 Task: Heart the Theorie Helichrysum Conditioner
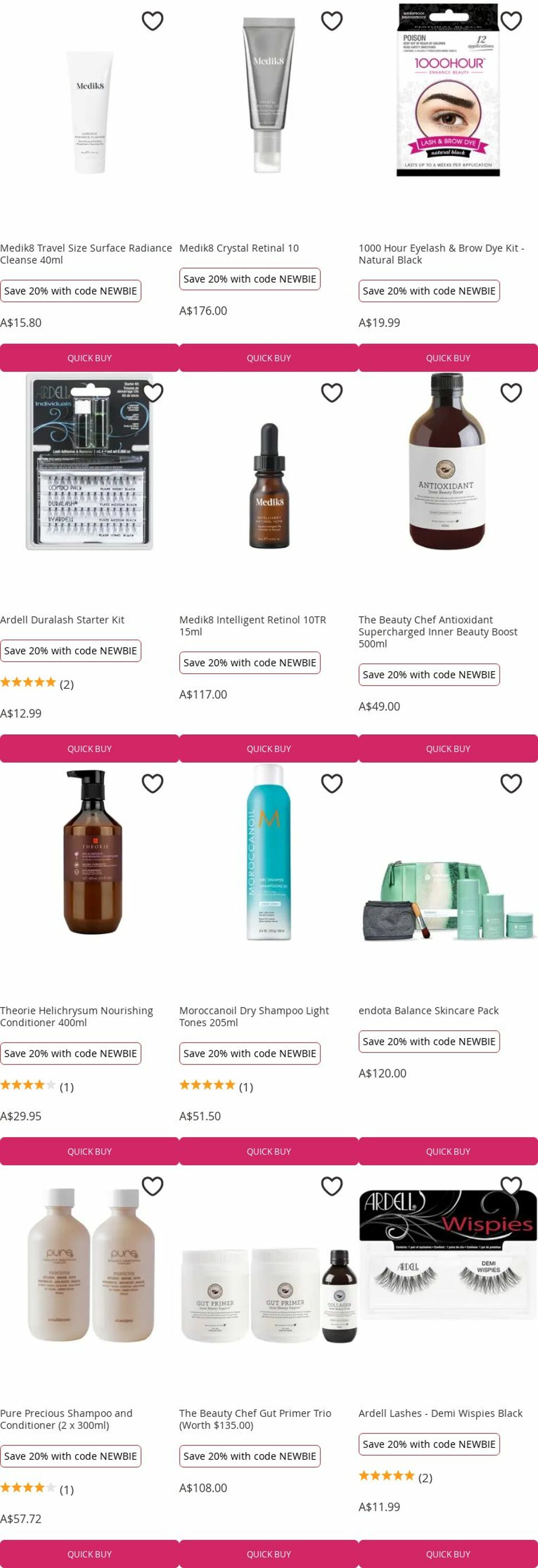tap(152, 783)
